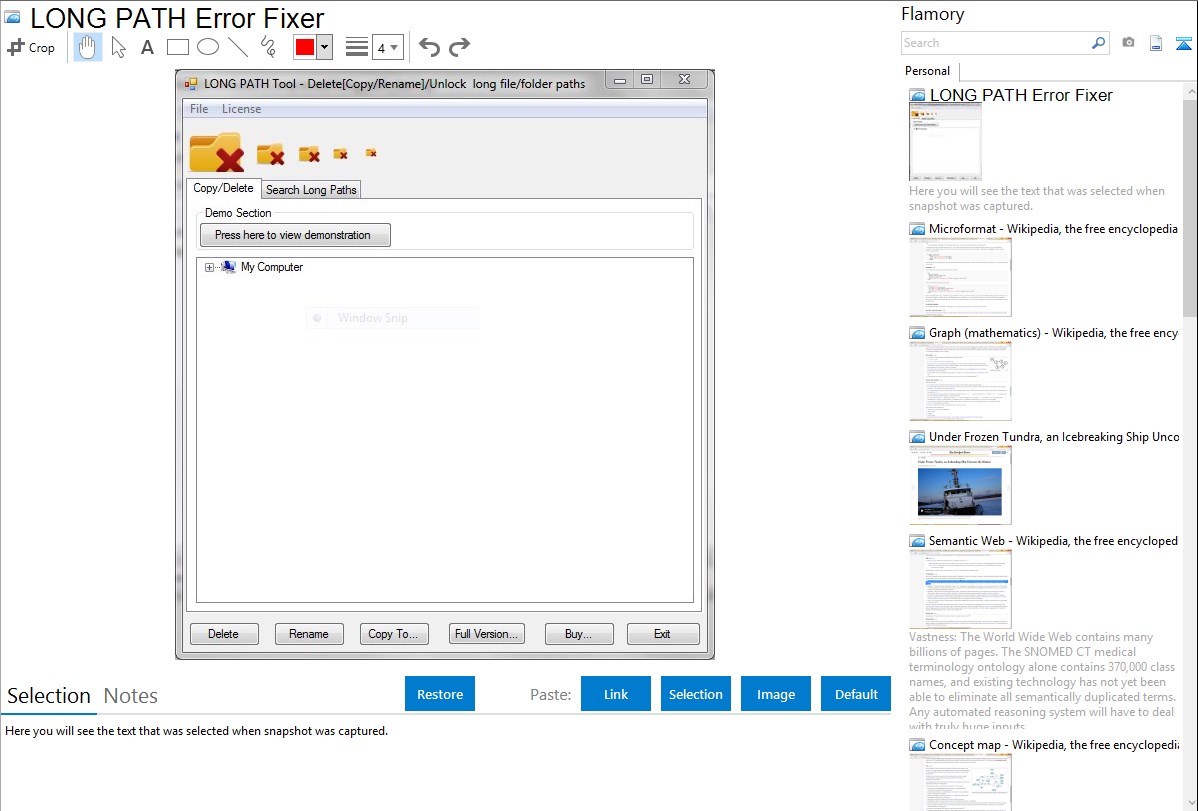Click the LONG PATH Tool title bar icon
Image resolution: width=1198 pixels, height=811 pixels.
tap(191, 83)
